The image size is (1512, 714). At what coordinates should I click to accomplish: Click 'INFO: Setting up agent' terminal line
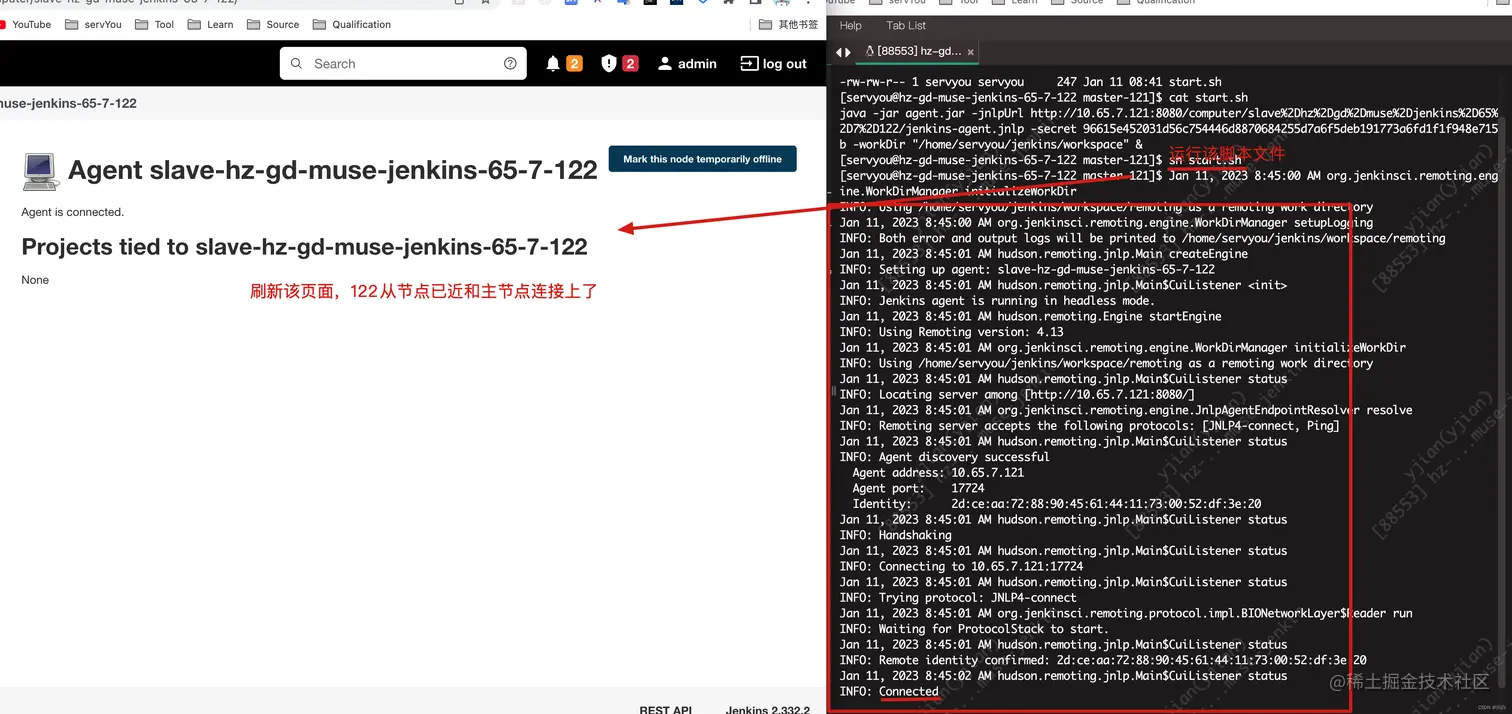pyautogui.click(x=1027, y=269)
